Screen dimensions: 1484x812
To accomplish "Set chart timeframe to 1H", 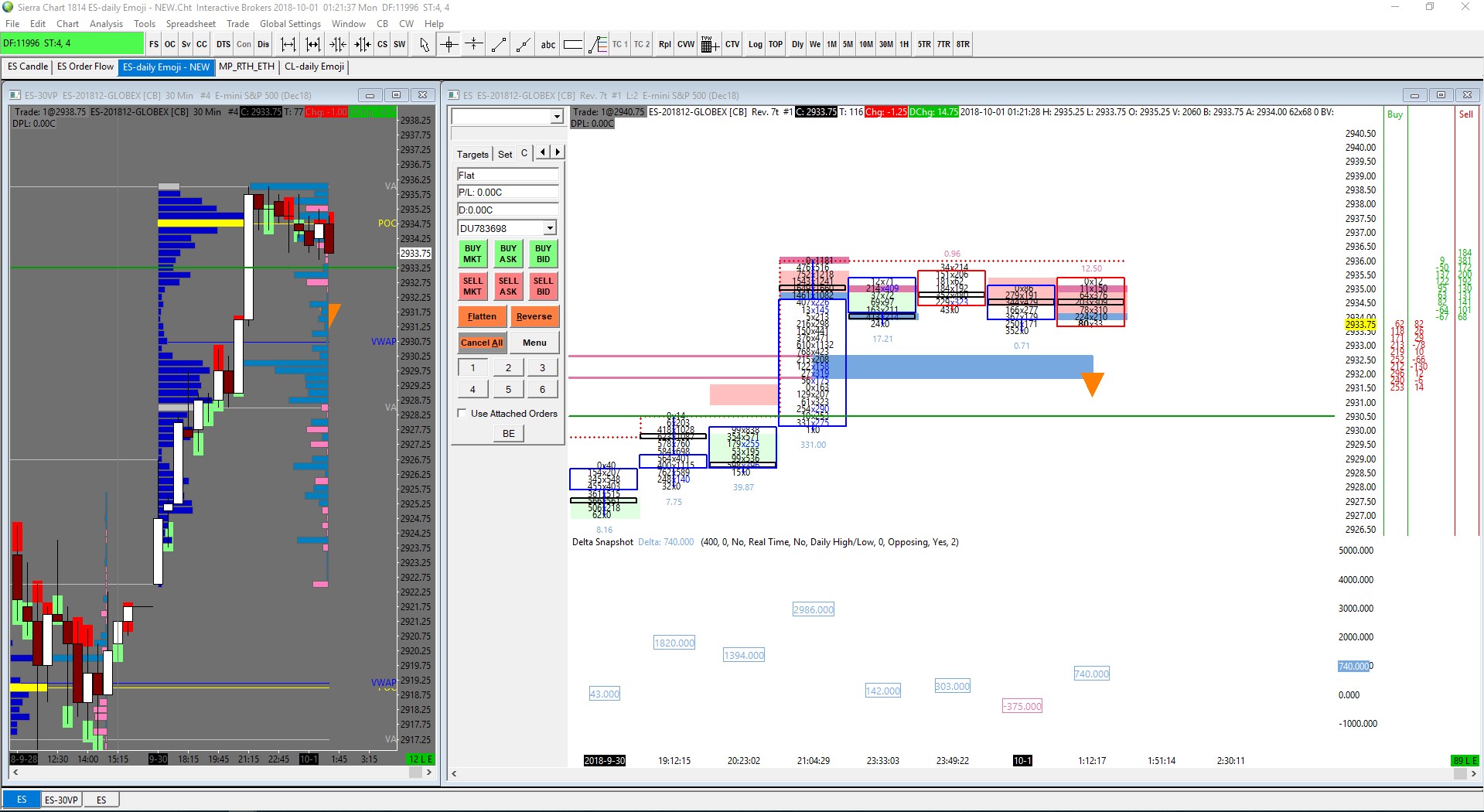I will point(904,44).
